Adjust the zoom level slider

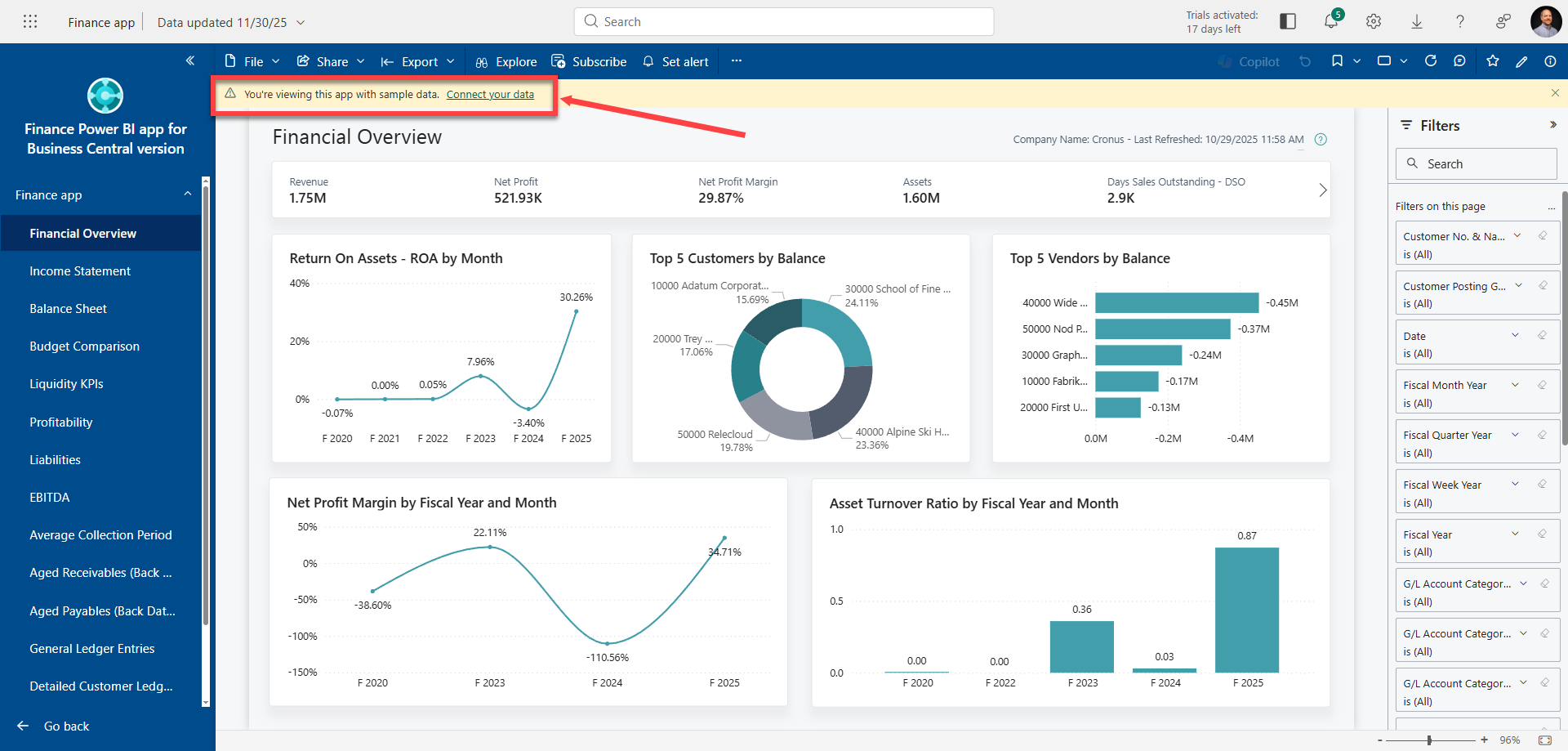coord(1429,740)
